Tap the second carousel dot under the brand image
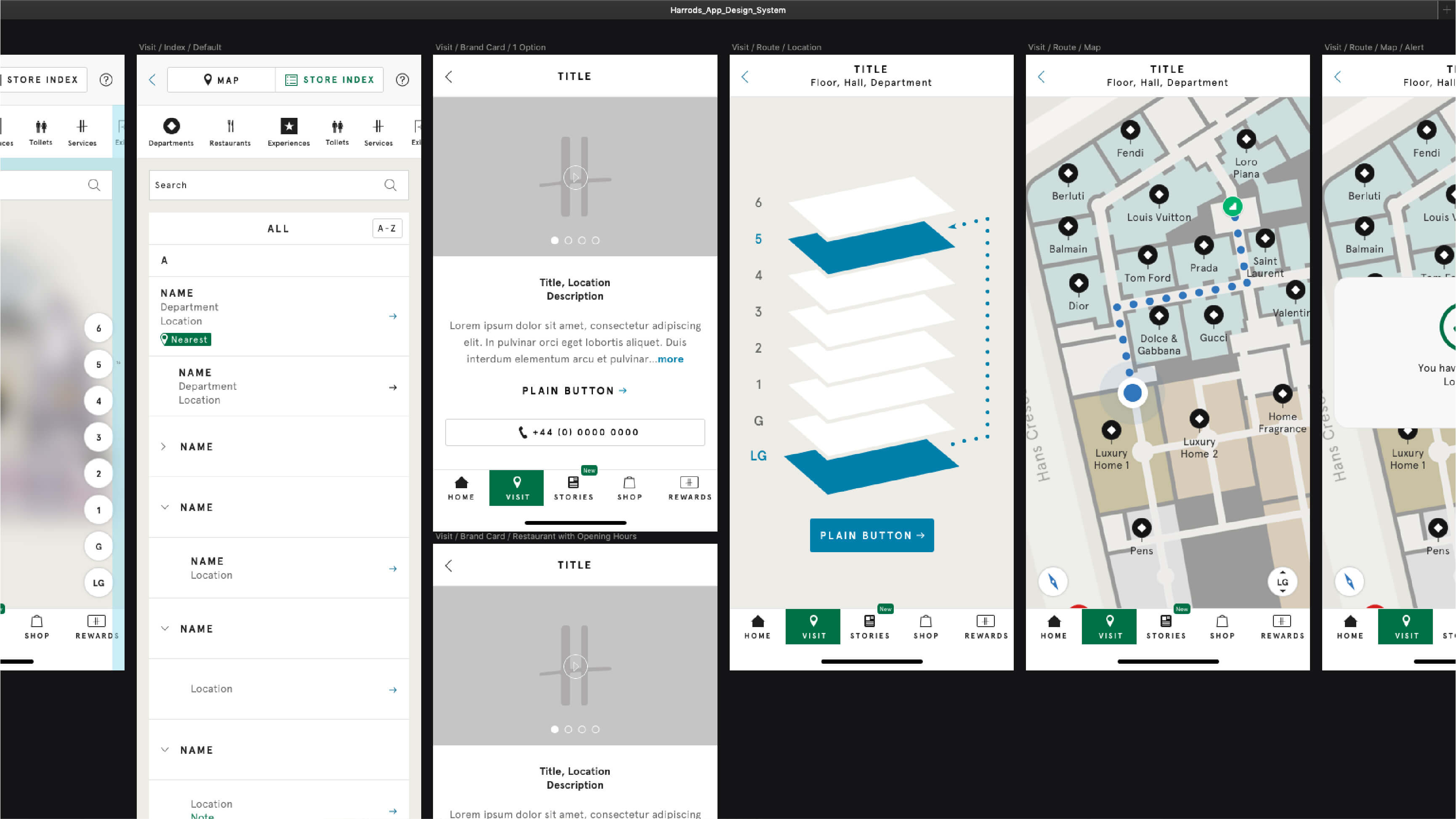The image size is (1456, 819). (568, 239)
